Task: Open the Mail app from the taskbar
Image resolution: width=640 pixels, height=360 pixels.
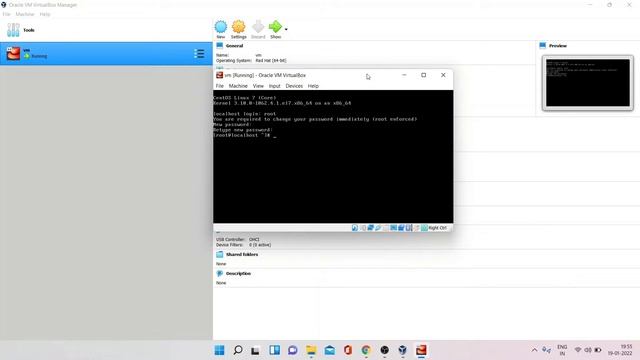Action: (x=329, y=350)
